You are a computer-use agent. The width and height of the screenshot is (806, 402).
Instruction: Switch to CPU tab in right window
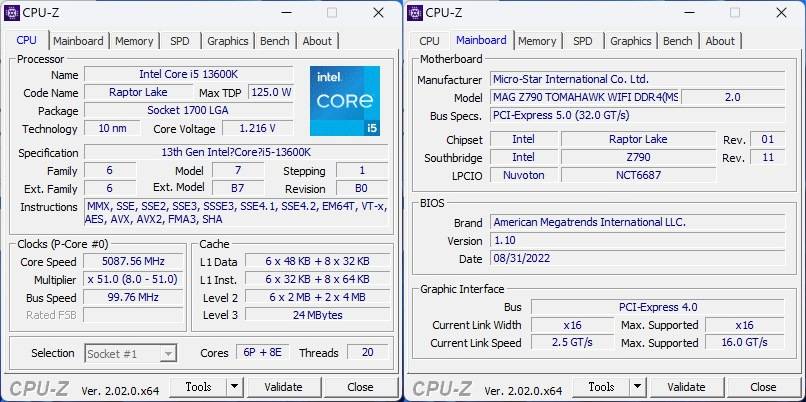coord(429,41)
